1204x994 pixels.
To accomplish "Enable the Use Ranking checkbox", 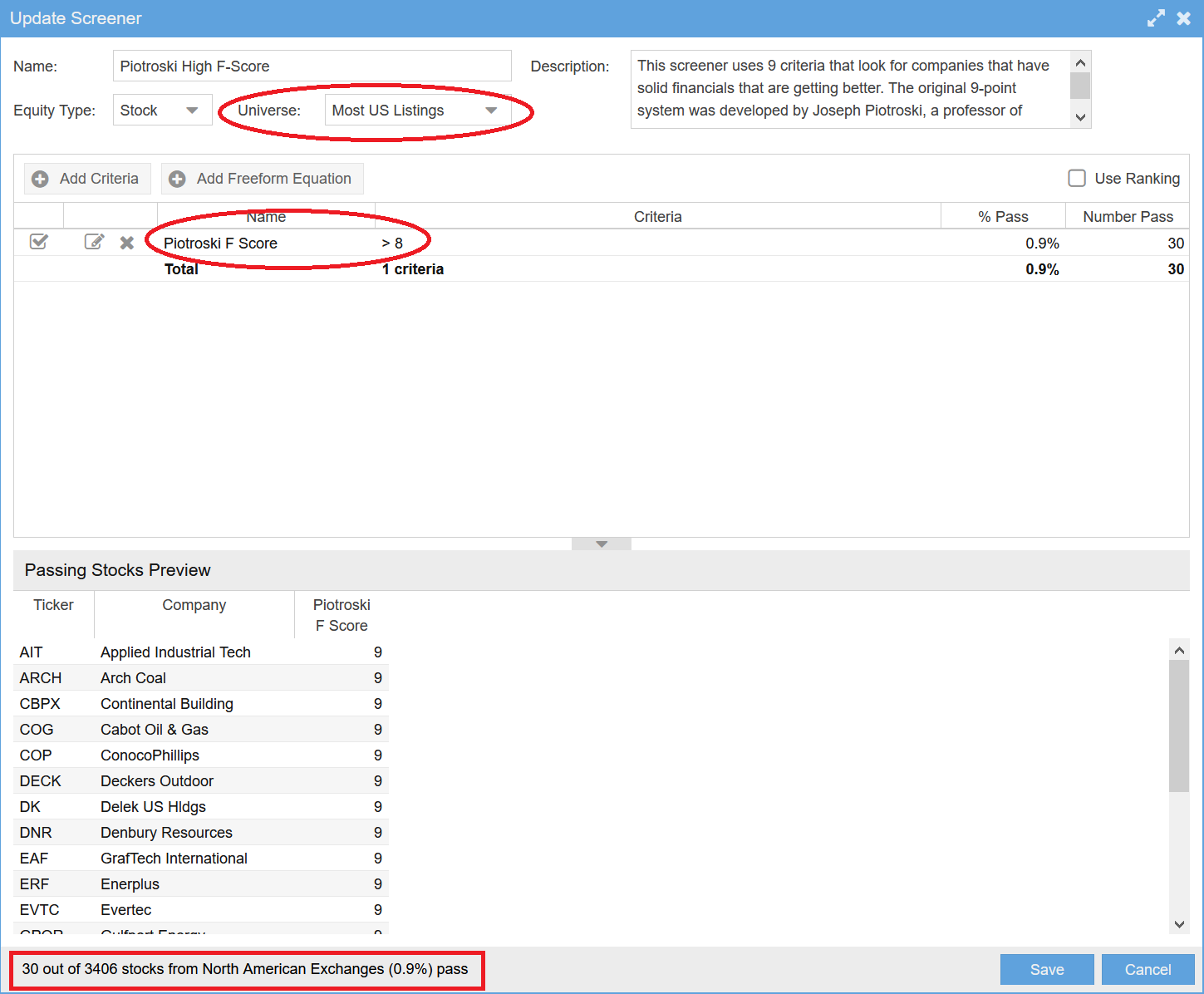I will click(x=1077, y=178).
